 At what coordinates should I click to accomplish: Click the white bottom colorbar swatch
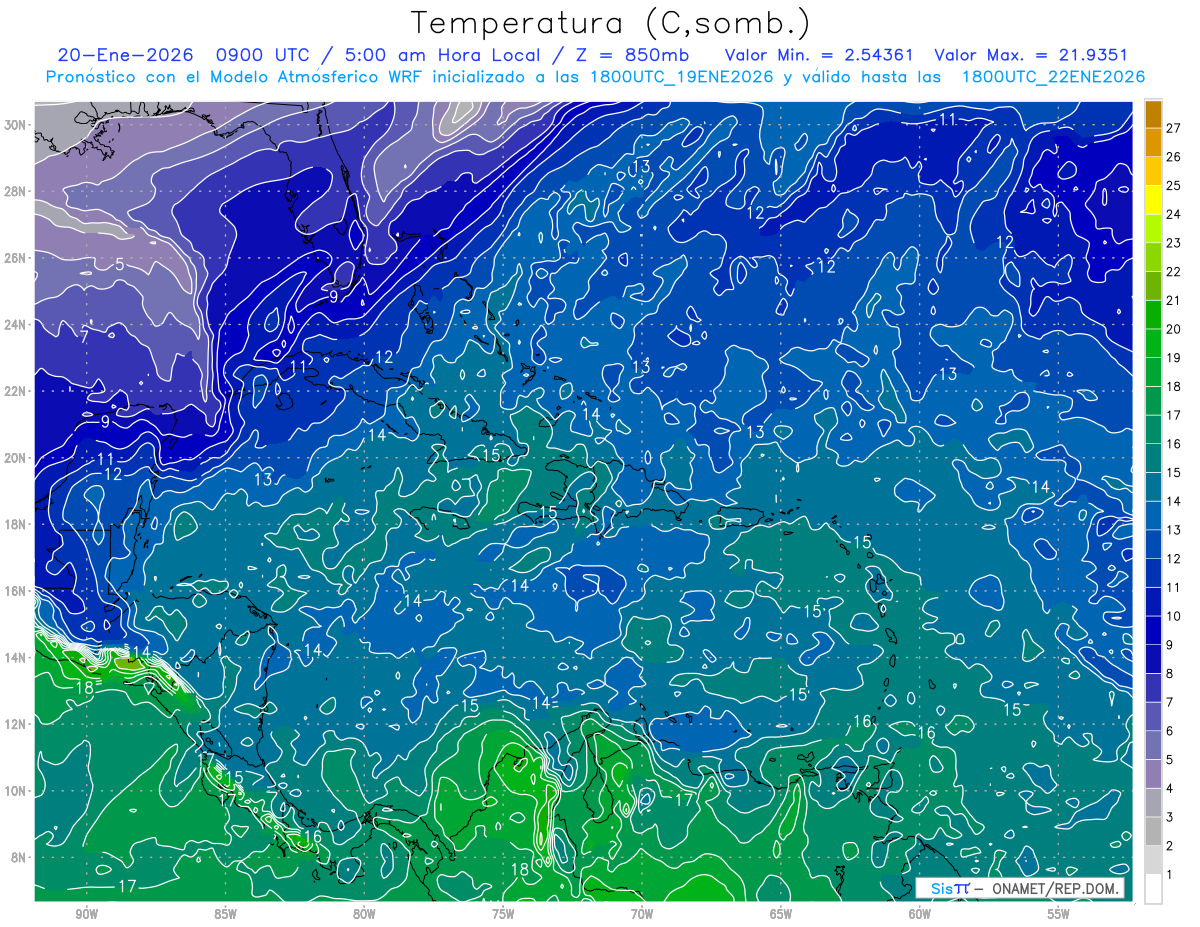(1153, 889)
